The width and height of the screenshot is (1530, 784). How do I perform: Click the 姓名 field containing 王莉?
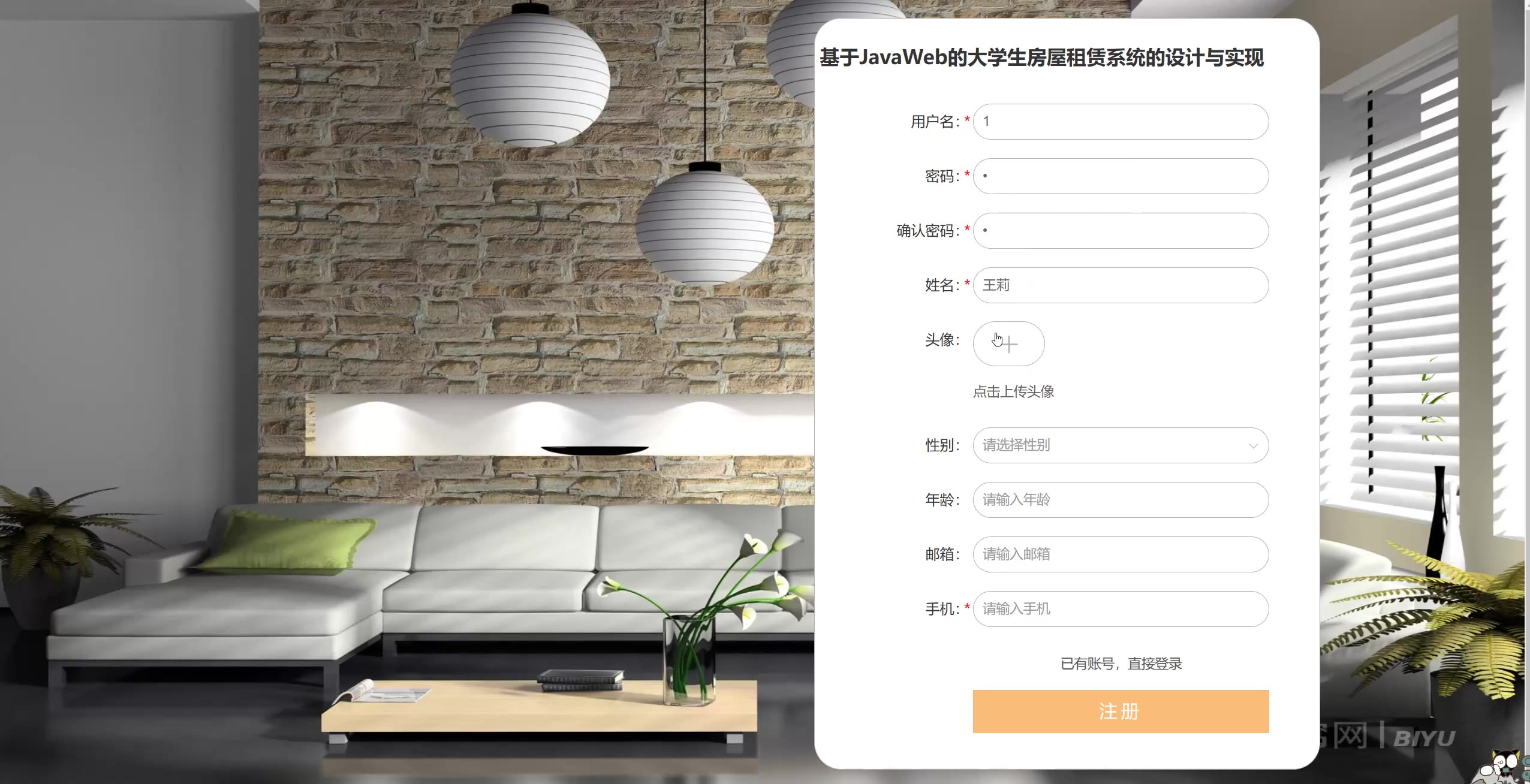coord(1121,285)
